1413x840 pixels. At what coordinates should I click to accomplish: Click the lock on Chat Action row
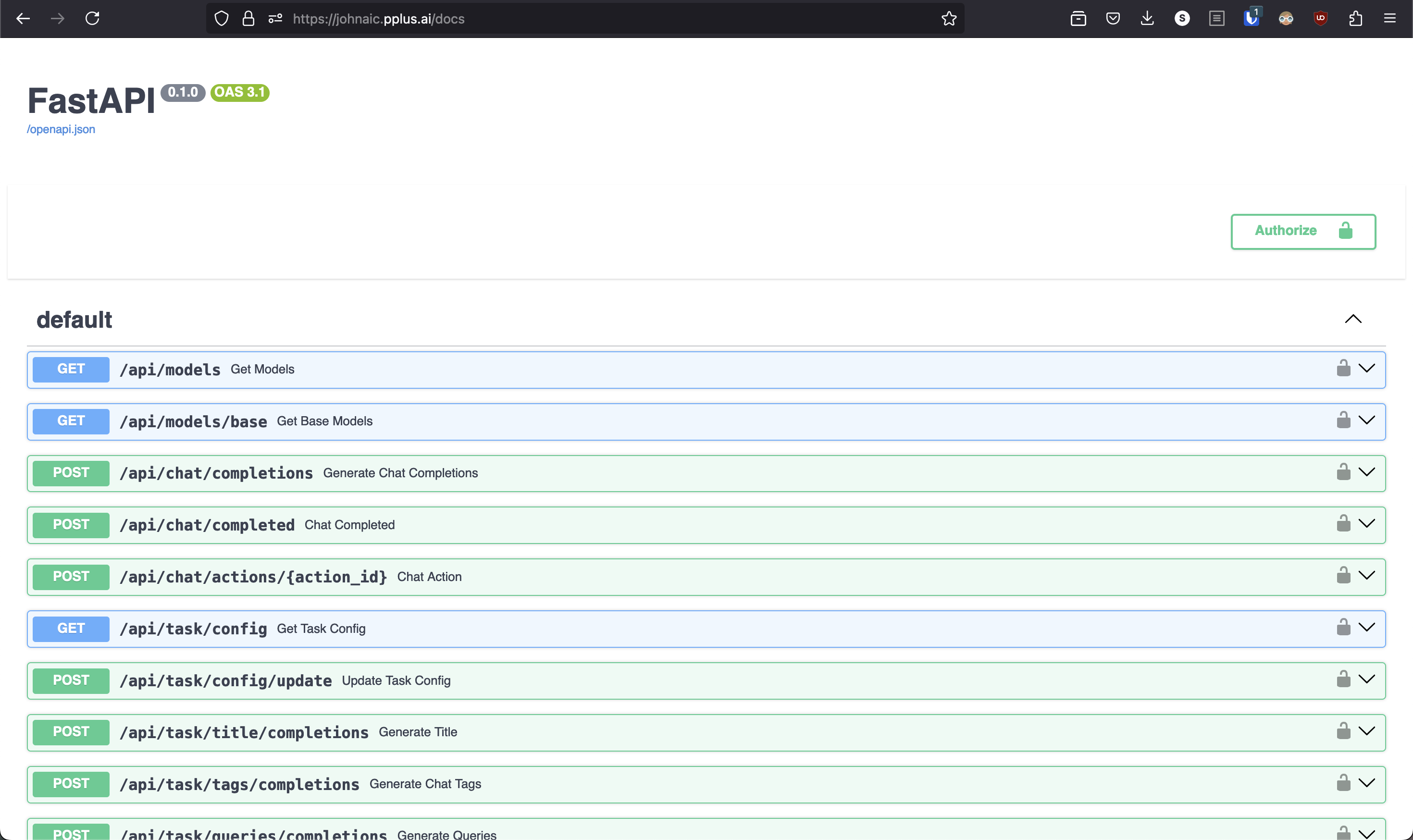[x=1343, y=575]
